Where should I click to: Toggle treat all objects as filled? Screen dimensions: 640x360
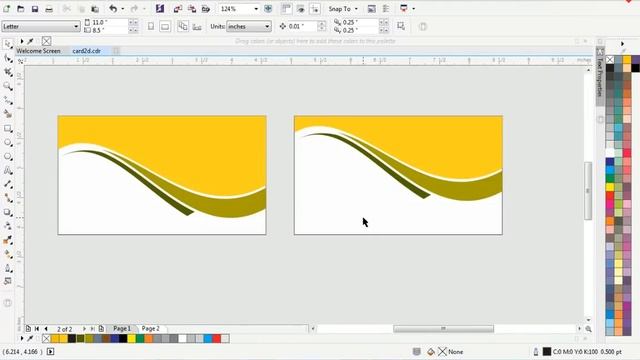(x=401, y=26)
